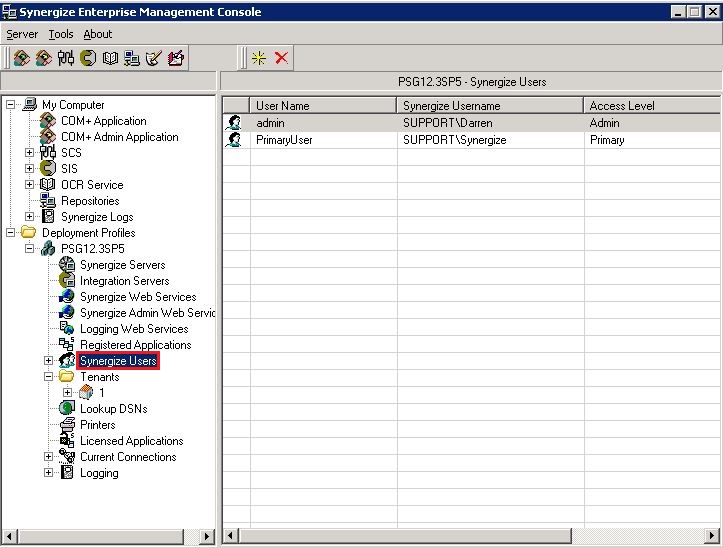The width and height of the screenshot is (723, 548).
Task: Click user list scroll left arrow
Action: click(231, 536)
